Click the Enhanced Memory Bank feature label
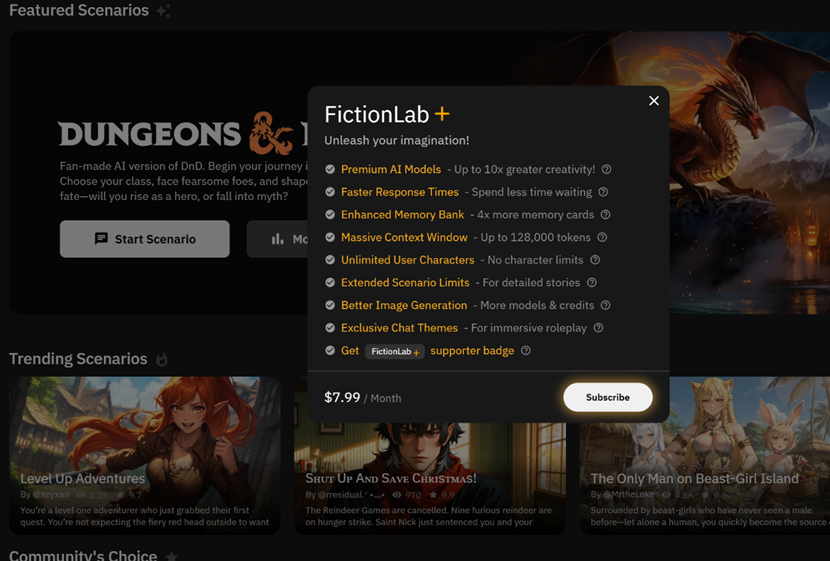 pyautogui.click(x=402, y=214)
